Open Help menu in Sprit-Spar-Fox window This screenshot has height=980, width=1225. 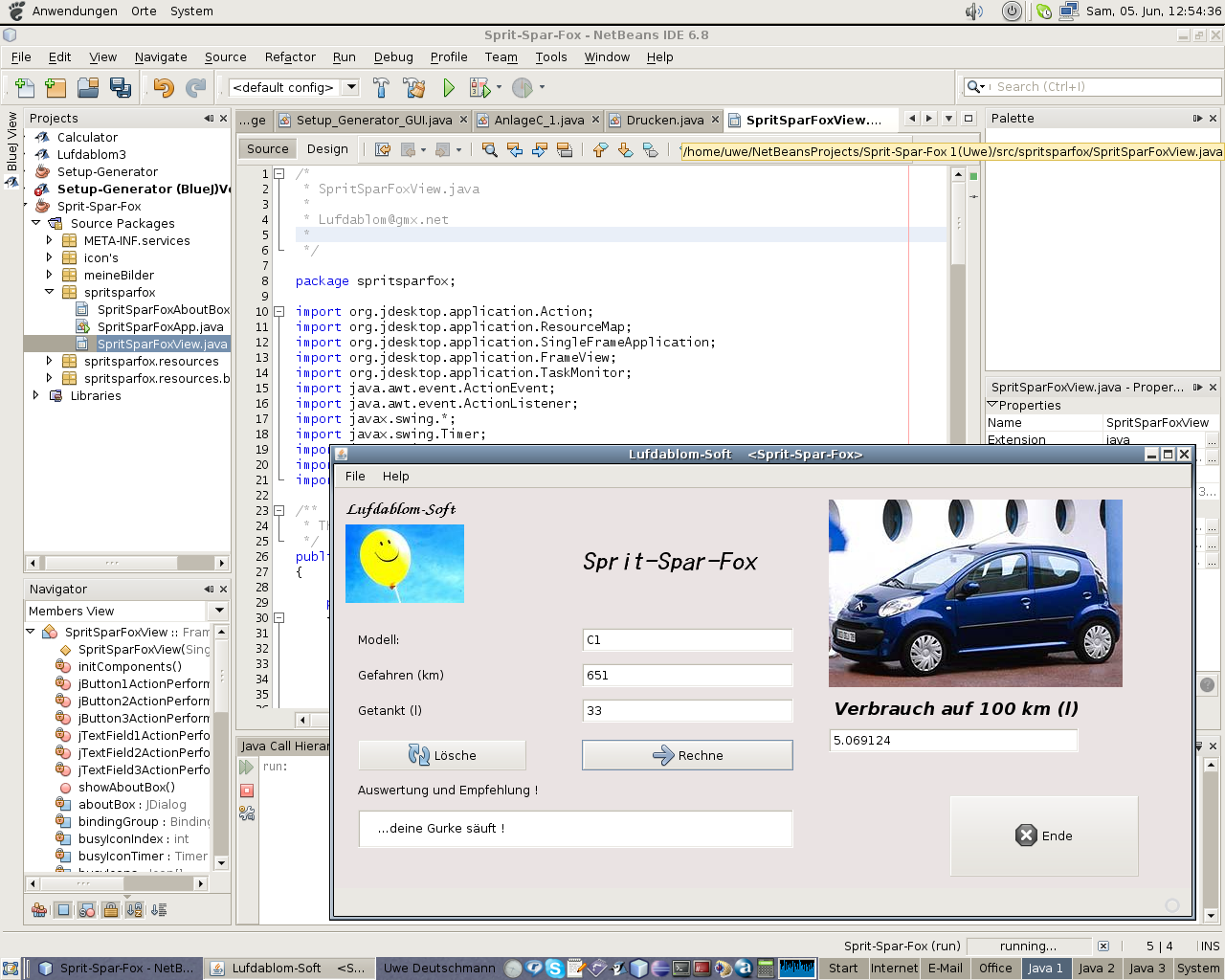[x=395, y=476]
